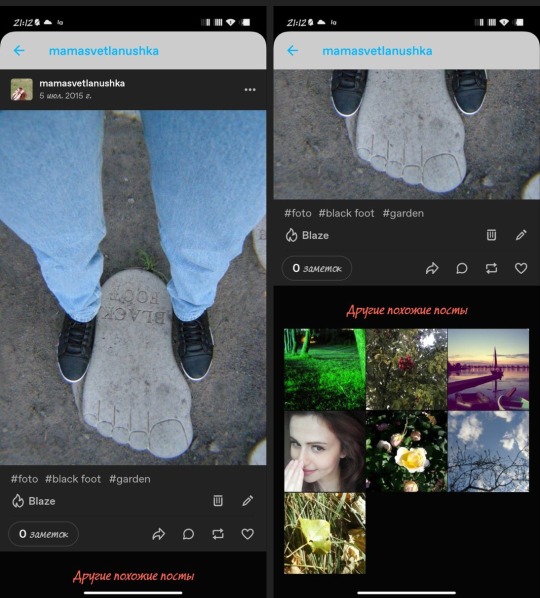Open the woman's selfie thumbnail
The image size is (540, 598).
(325, 451)
